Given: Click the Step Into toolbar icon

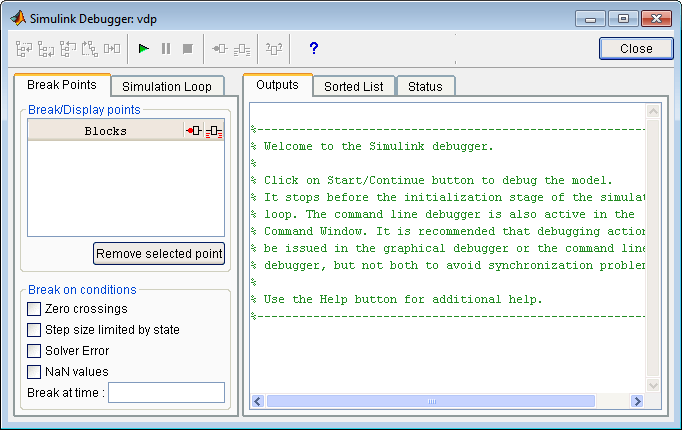Looking at the screenshot, I should pyautogui.click(x=24, y=49).
